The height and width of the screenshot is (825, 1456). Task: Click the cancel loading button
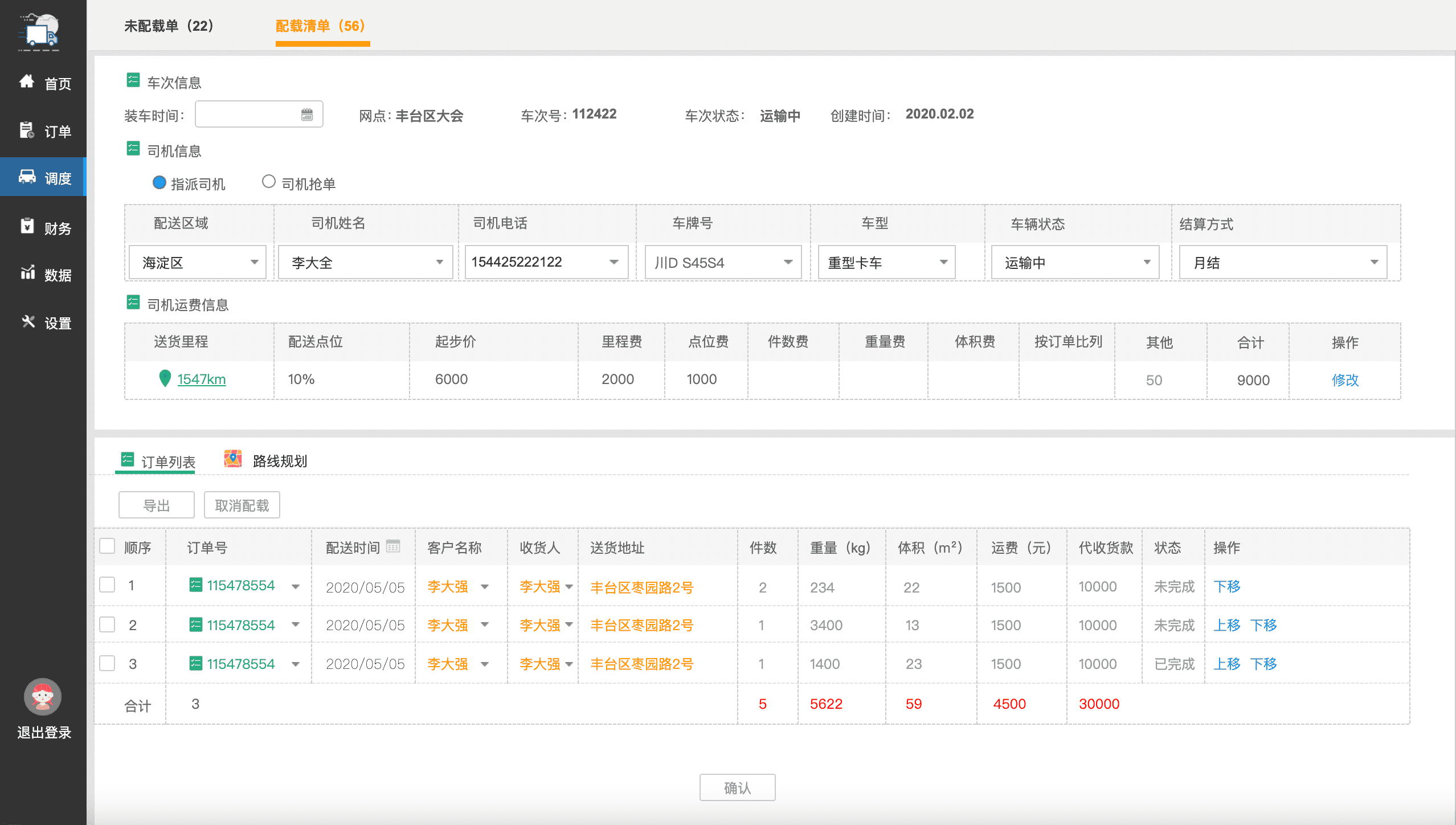point(242,505)
